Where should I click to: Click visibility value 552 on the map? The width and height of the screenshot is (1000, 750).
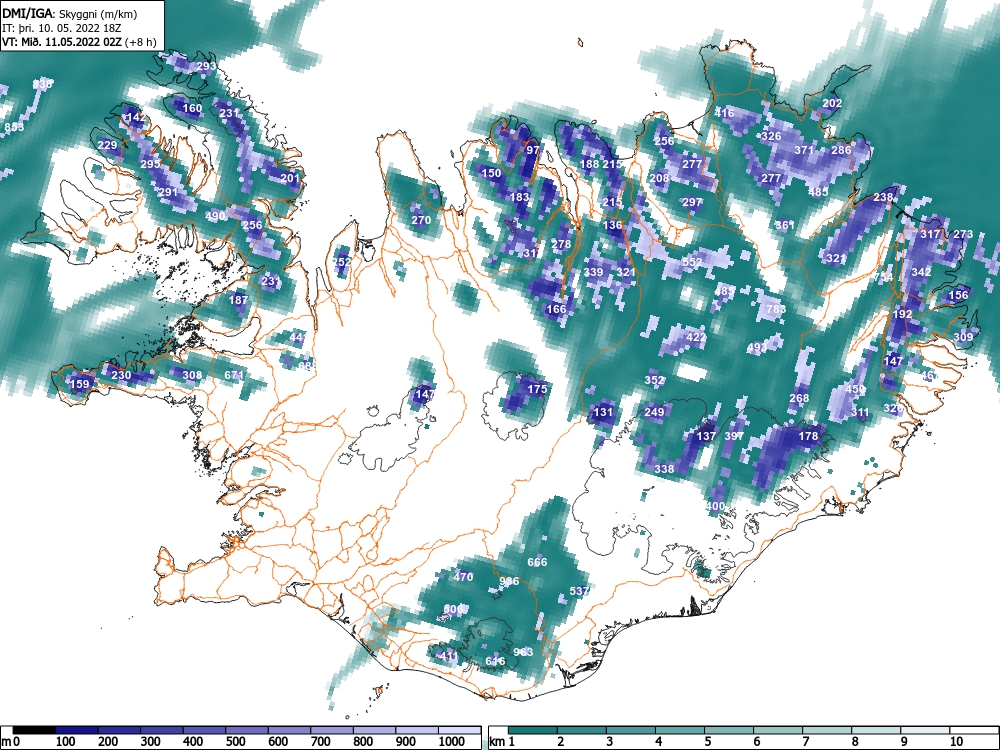coord(692,263)
